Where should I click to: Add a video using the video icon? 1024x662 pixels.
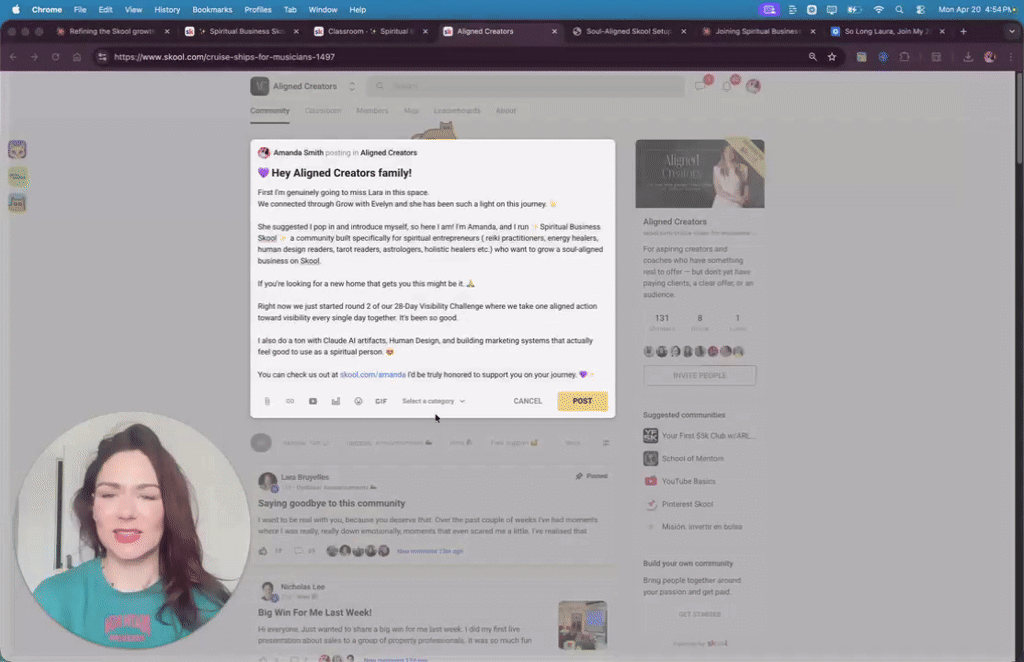coord(312,401)
